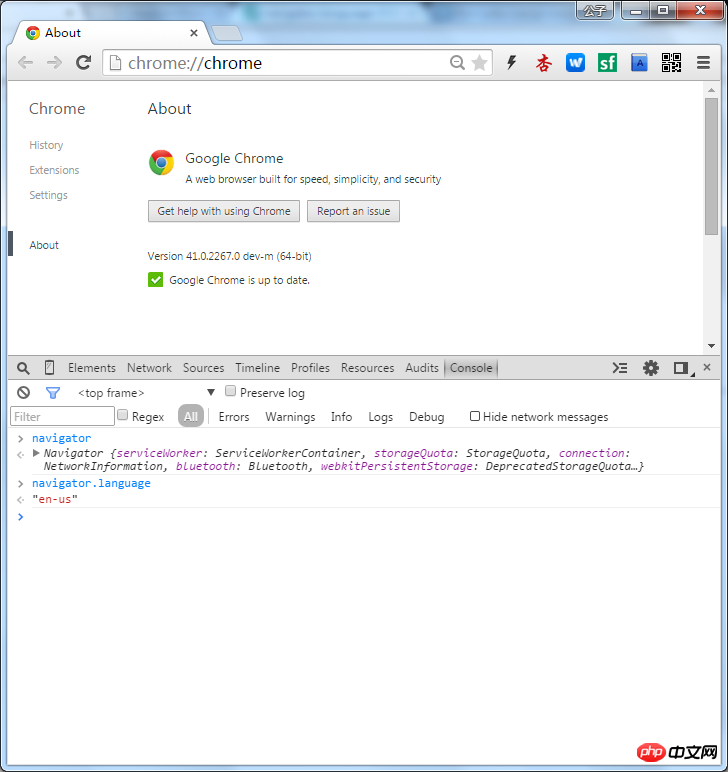Click Report an issue button
728x772 pixels.
[x=353, y=211]
